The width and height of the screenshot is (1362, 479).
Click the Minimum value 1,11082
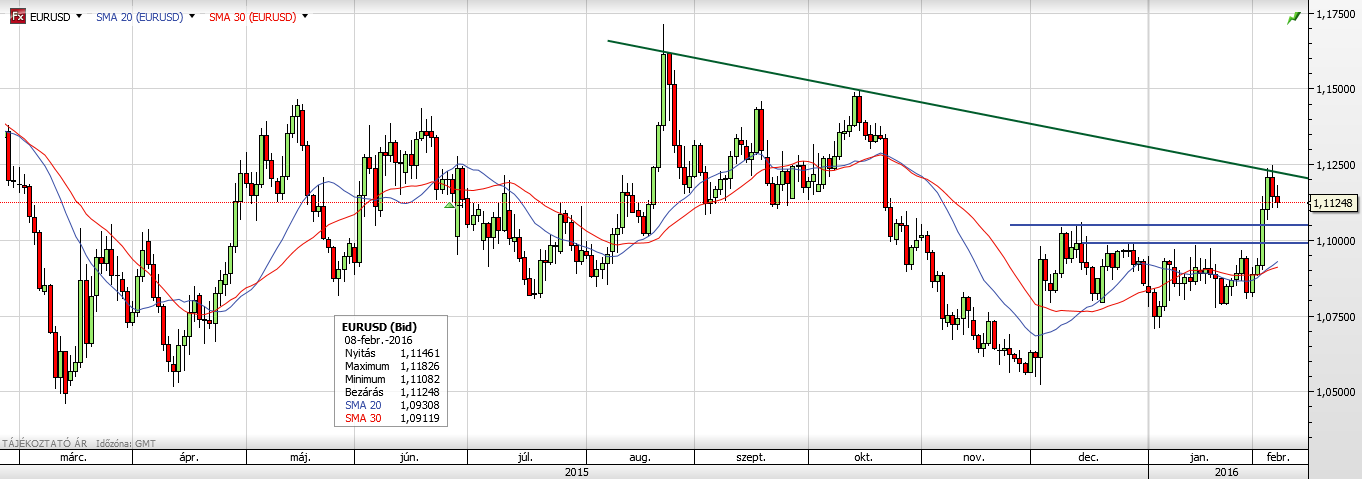(420, 379)
